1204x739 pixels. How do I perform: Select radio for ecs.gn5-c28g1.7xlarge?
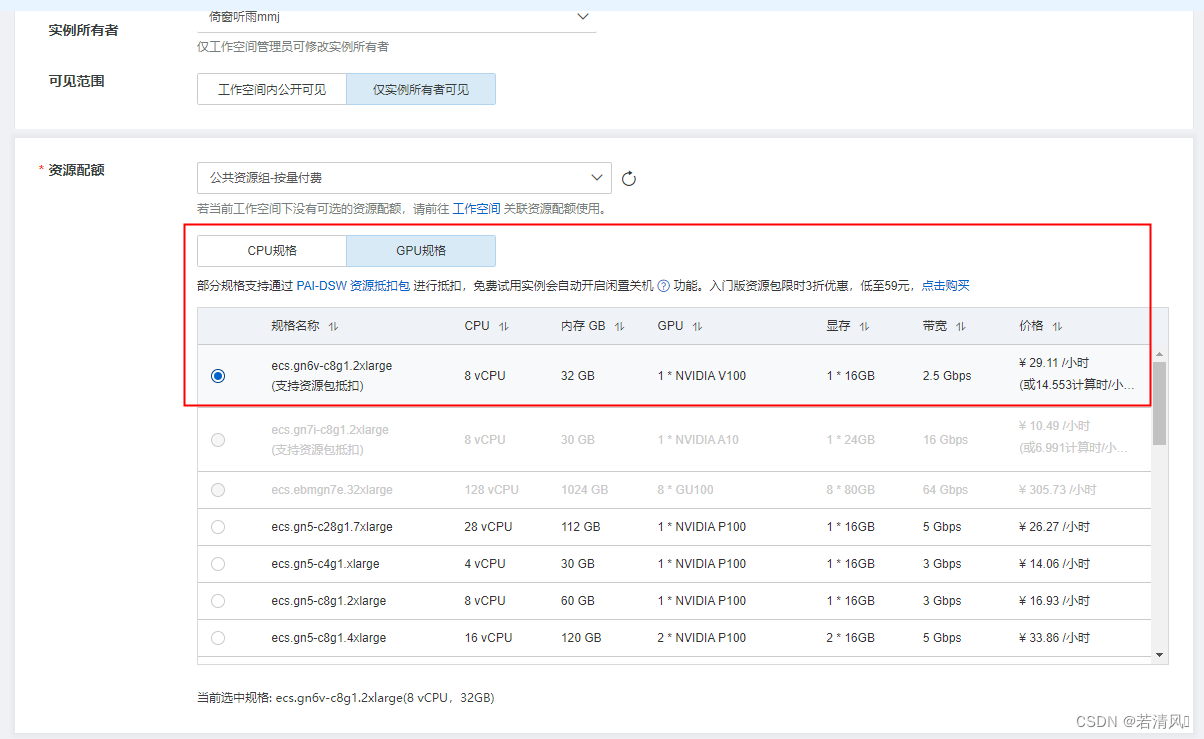point(218,527)
